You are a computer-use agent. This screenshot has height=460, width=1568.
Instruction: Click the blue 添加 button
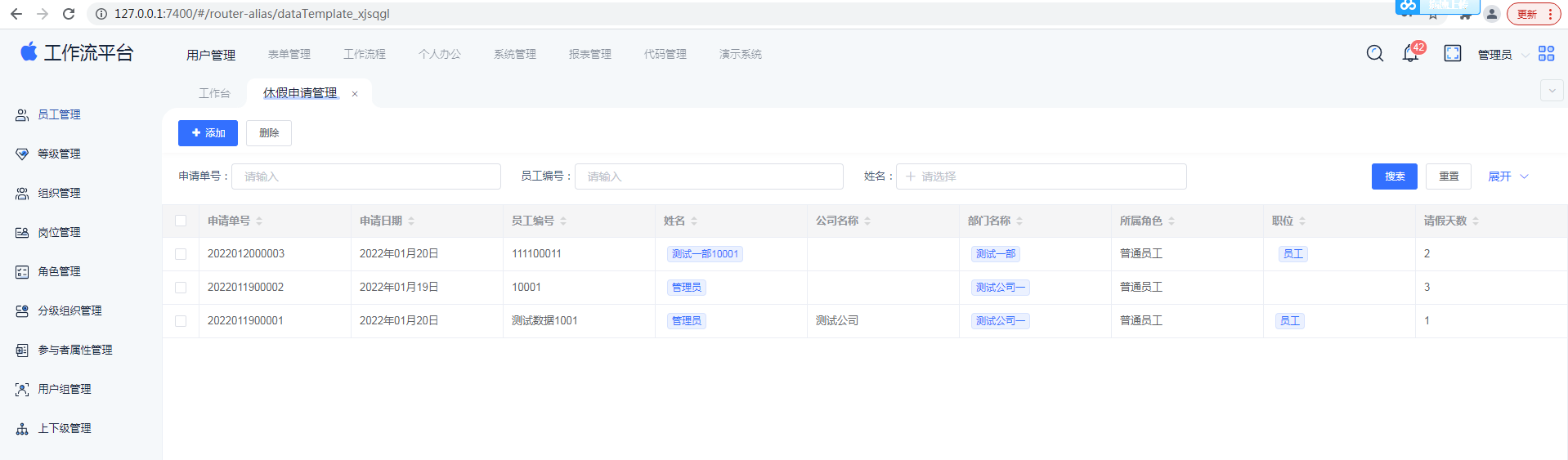coord(208,133)
